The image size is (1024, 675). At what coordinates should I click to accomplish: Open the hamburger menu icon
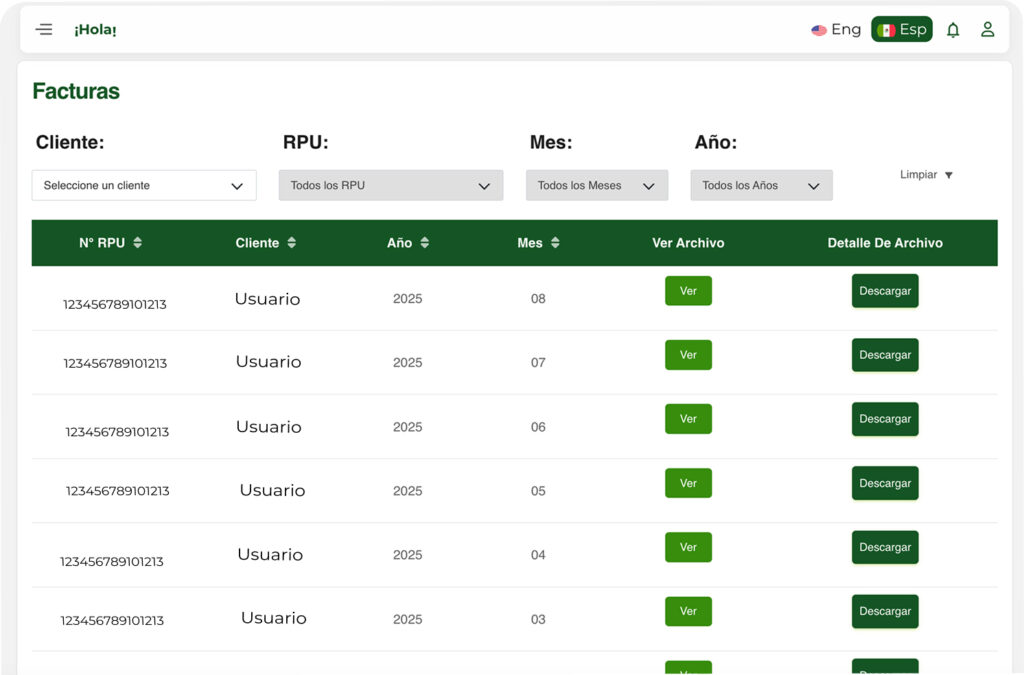(x=44, y=30)
